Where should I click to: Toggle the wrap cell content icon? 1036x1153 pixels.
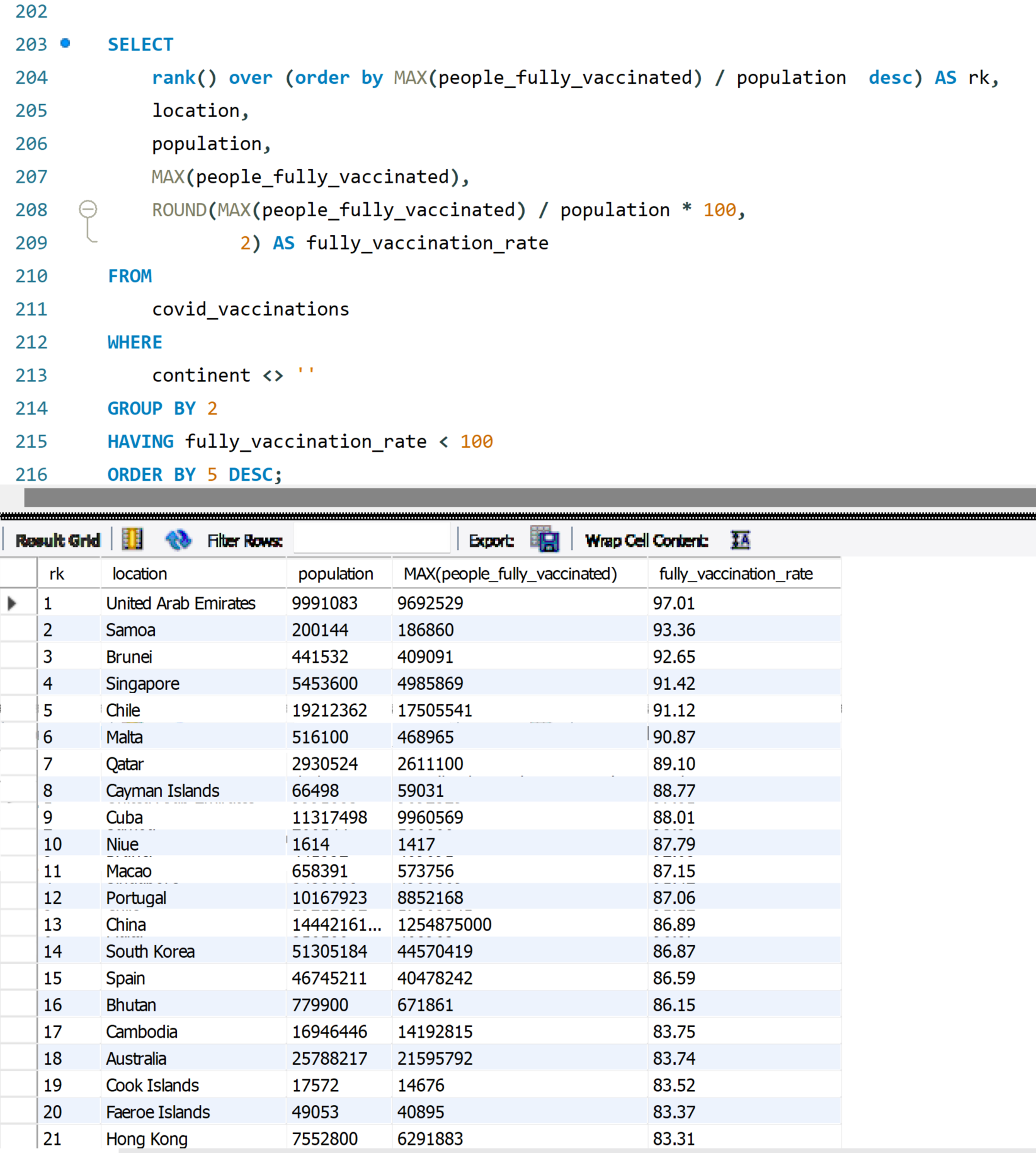click(x=740, y=540)
